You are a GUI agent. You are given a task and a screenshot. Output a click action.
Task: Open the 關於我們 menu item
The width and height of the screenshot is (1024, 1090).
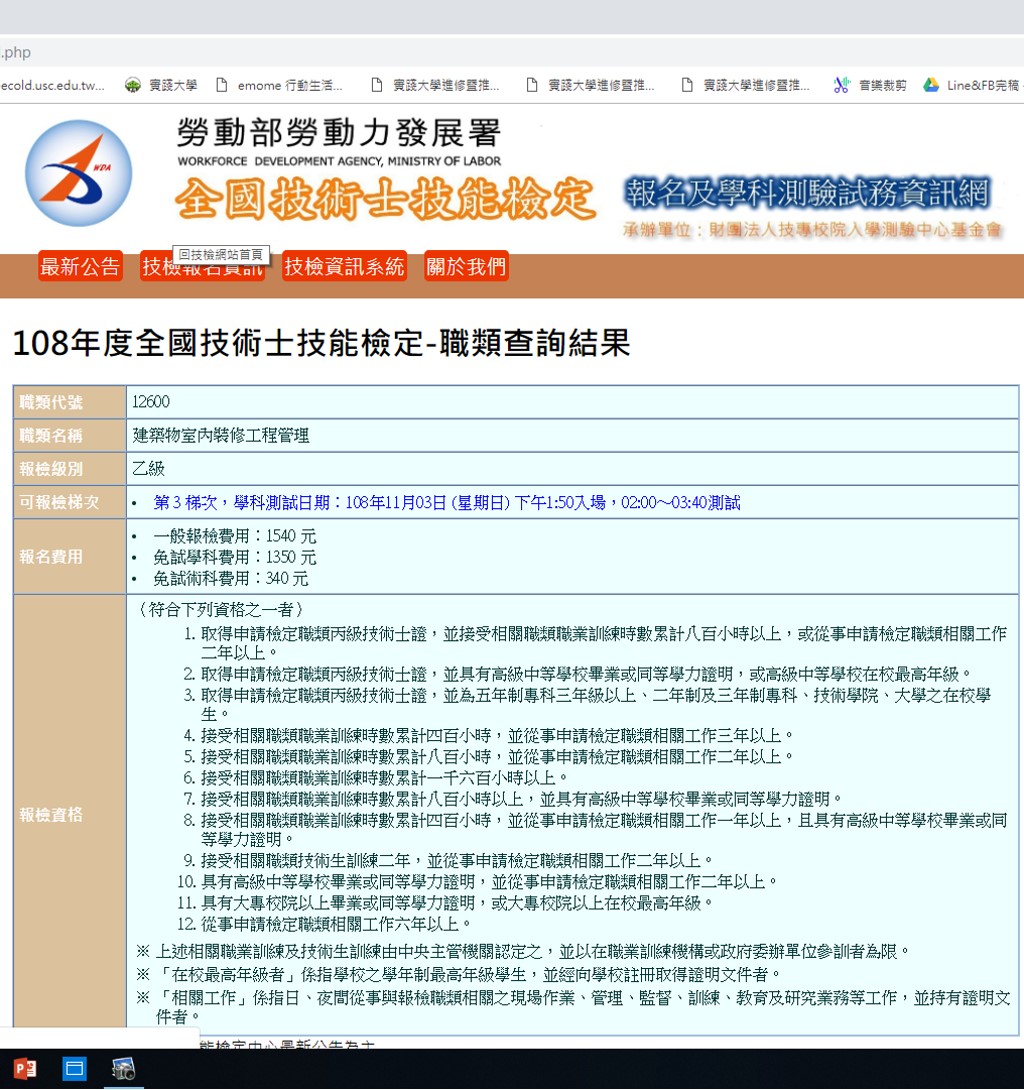pyautogui.click(x=466, y=267)
